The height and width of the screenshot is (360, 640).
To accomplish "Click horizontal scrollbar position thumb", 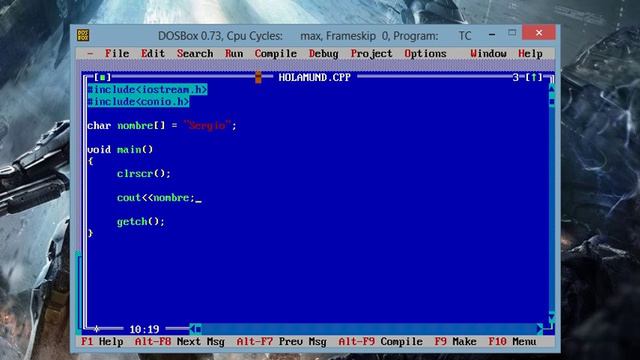I will click(x=198, y=329).
